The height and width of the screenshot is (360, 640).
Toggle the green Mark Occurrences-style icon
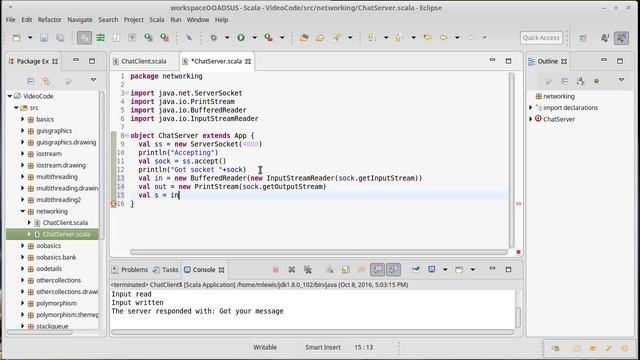pyautogui.click(x=100, y=38)
